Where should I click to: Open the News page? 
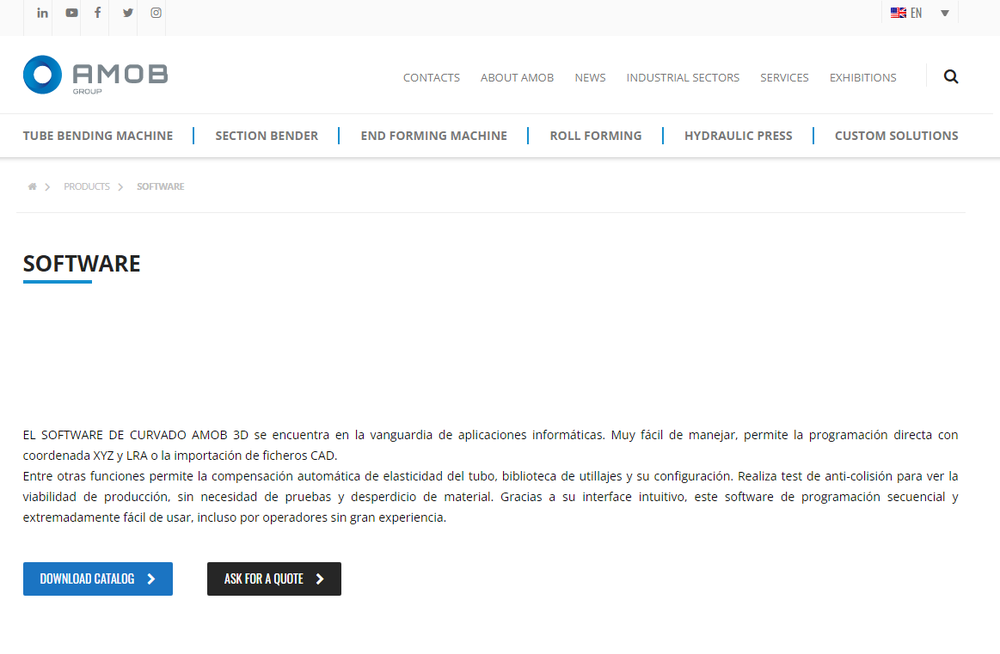click(x=590, y=77)
